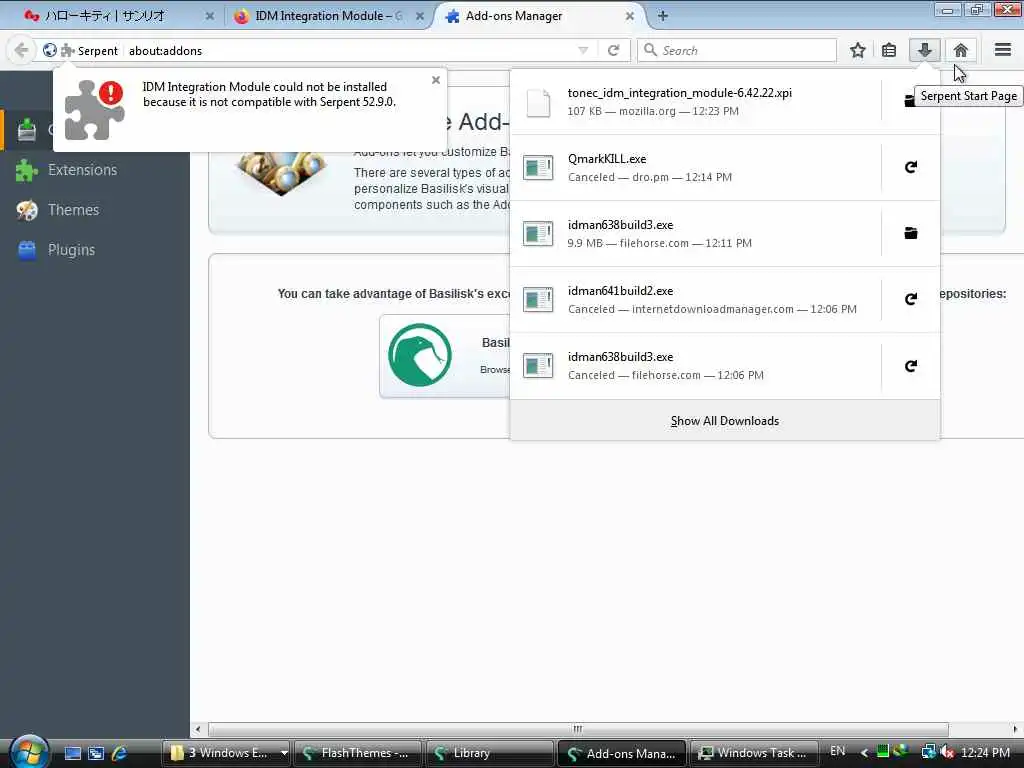The width and height of the screenshot is (1024, 768).
Task: Dismiss the IDM install error notification
Action: tap(436, 80)
